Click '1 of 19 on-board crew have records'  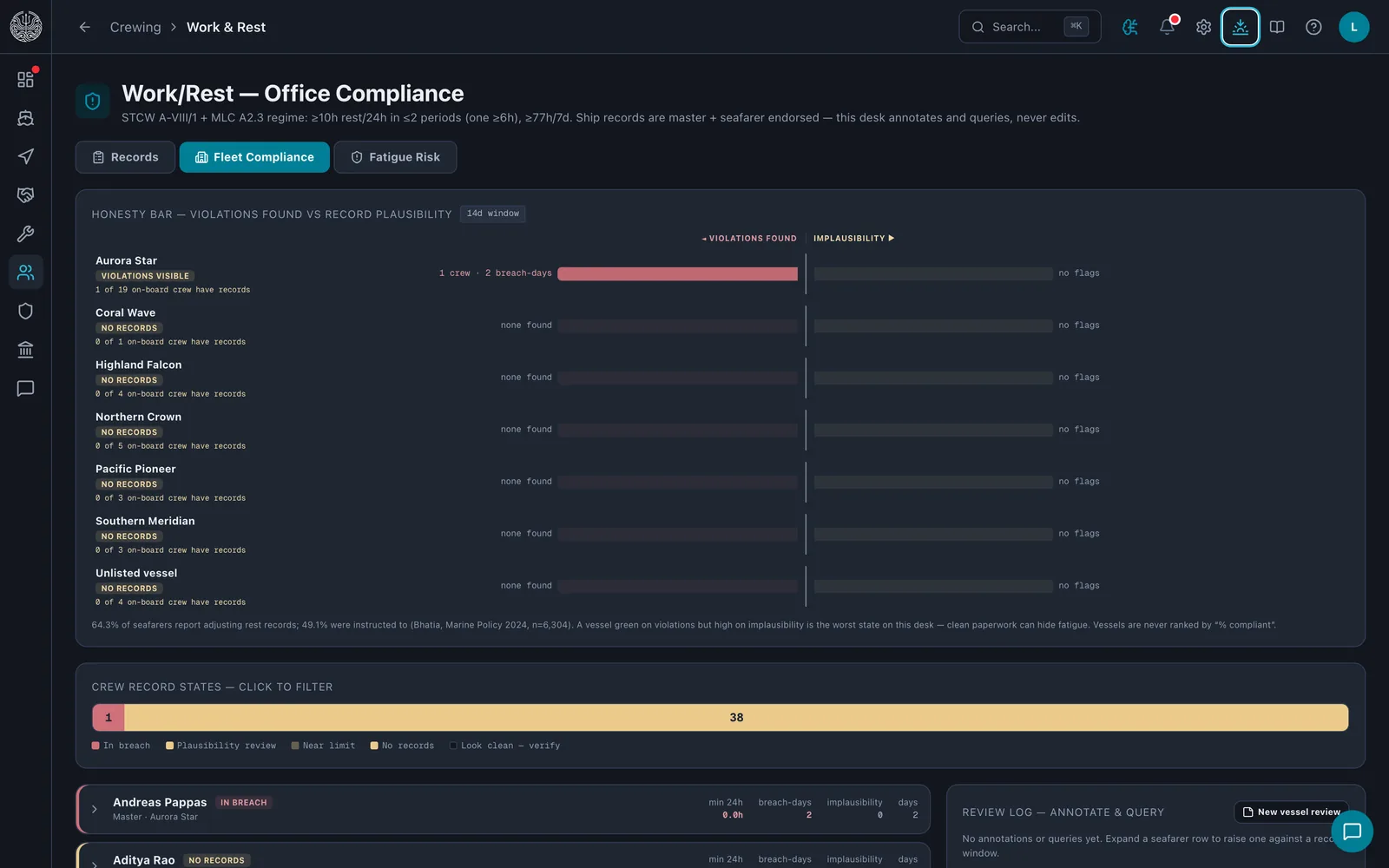173,290
